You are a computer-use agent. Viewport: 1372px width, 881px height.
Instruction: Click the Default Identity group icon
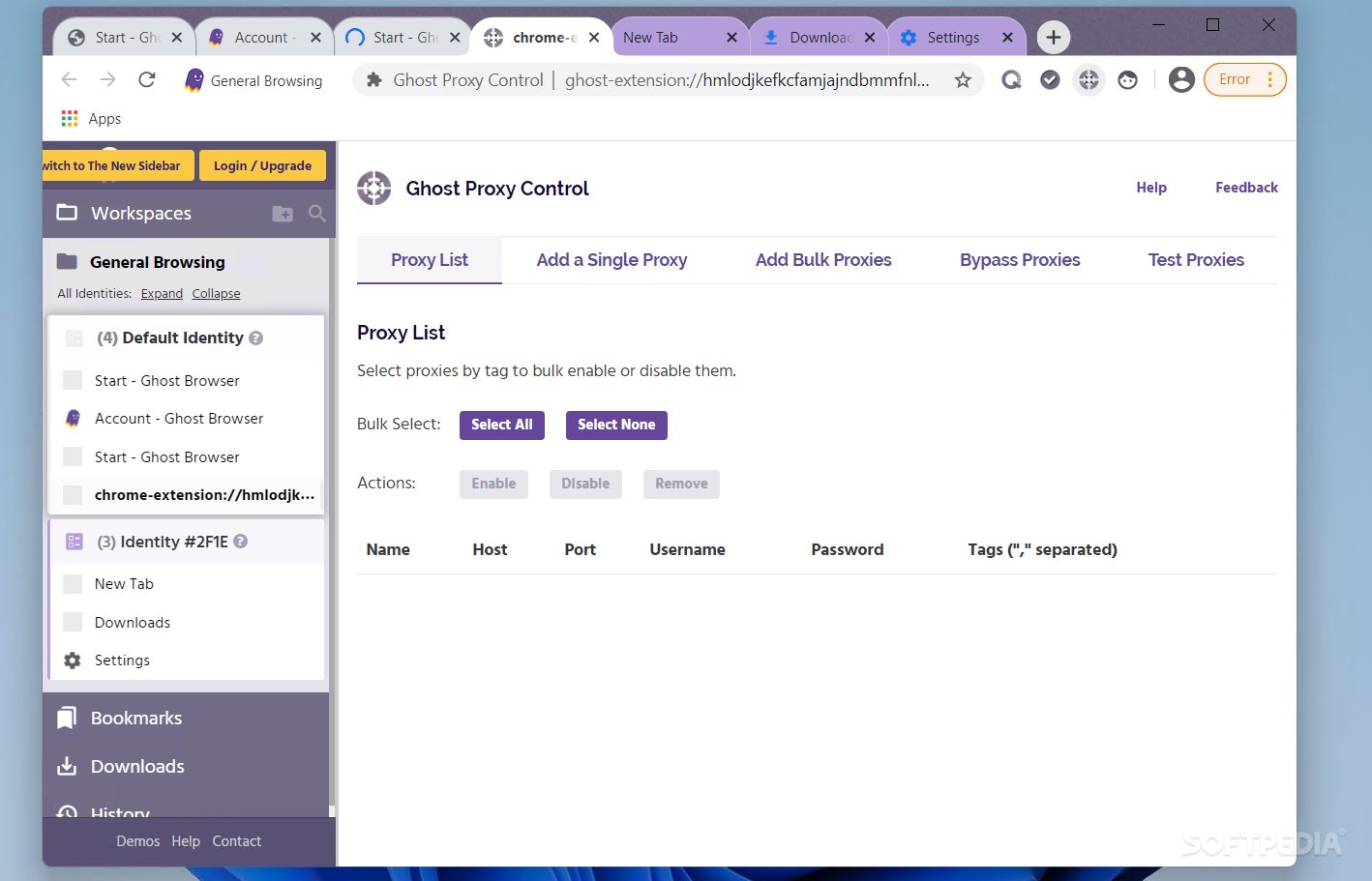click(74, 338)
